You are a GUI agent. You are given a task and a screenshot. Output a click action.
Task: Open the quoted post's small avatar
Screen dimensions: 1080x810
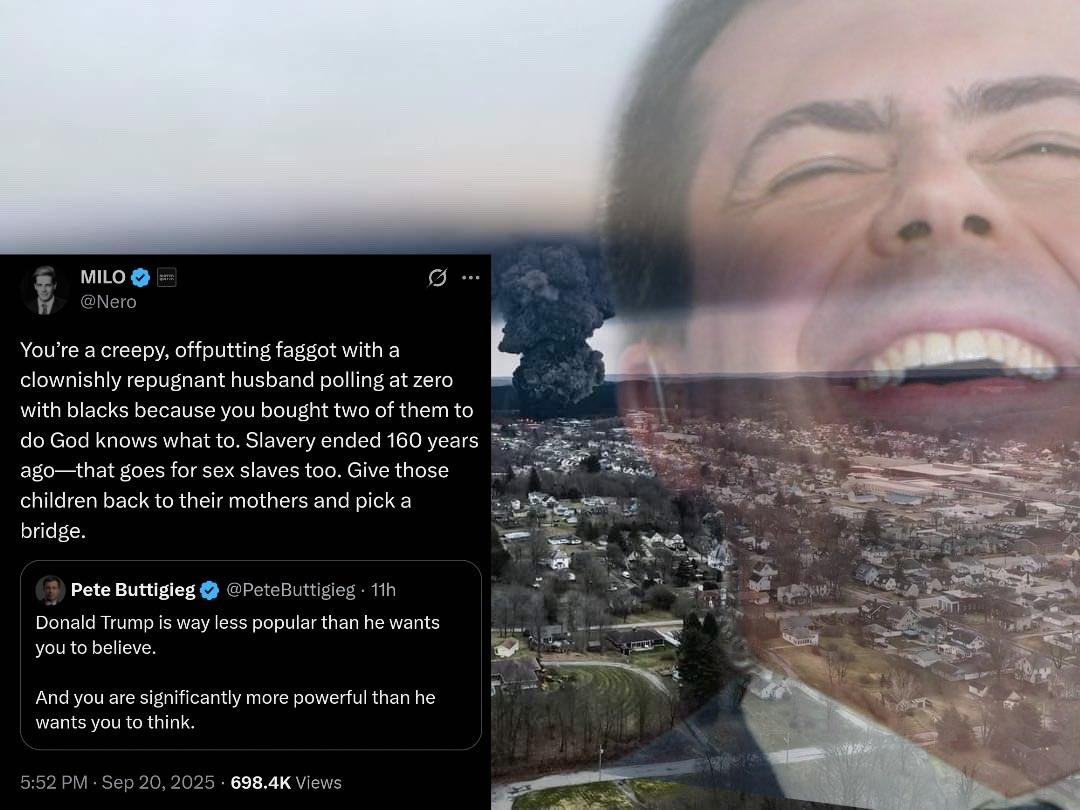(x=50, y=590)
